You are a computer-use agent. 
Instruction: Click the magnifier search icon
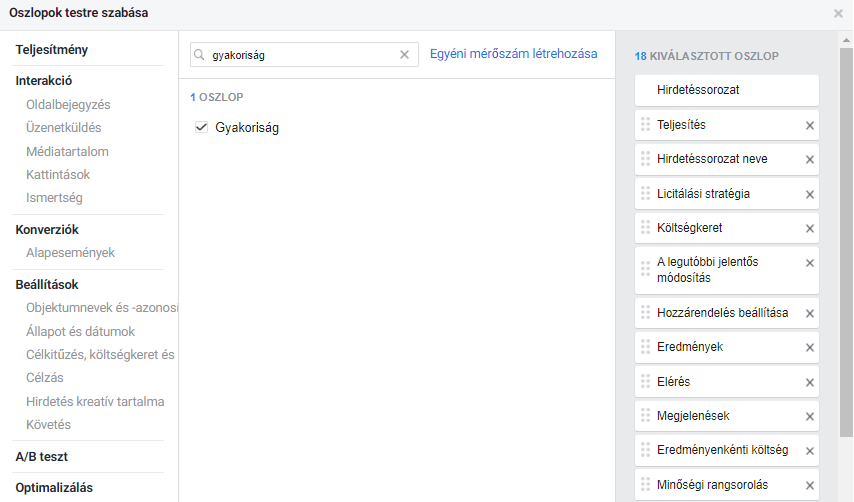click(200, 55)
